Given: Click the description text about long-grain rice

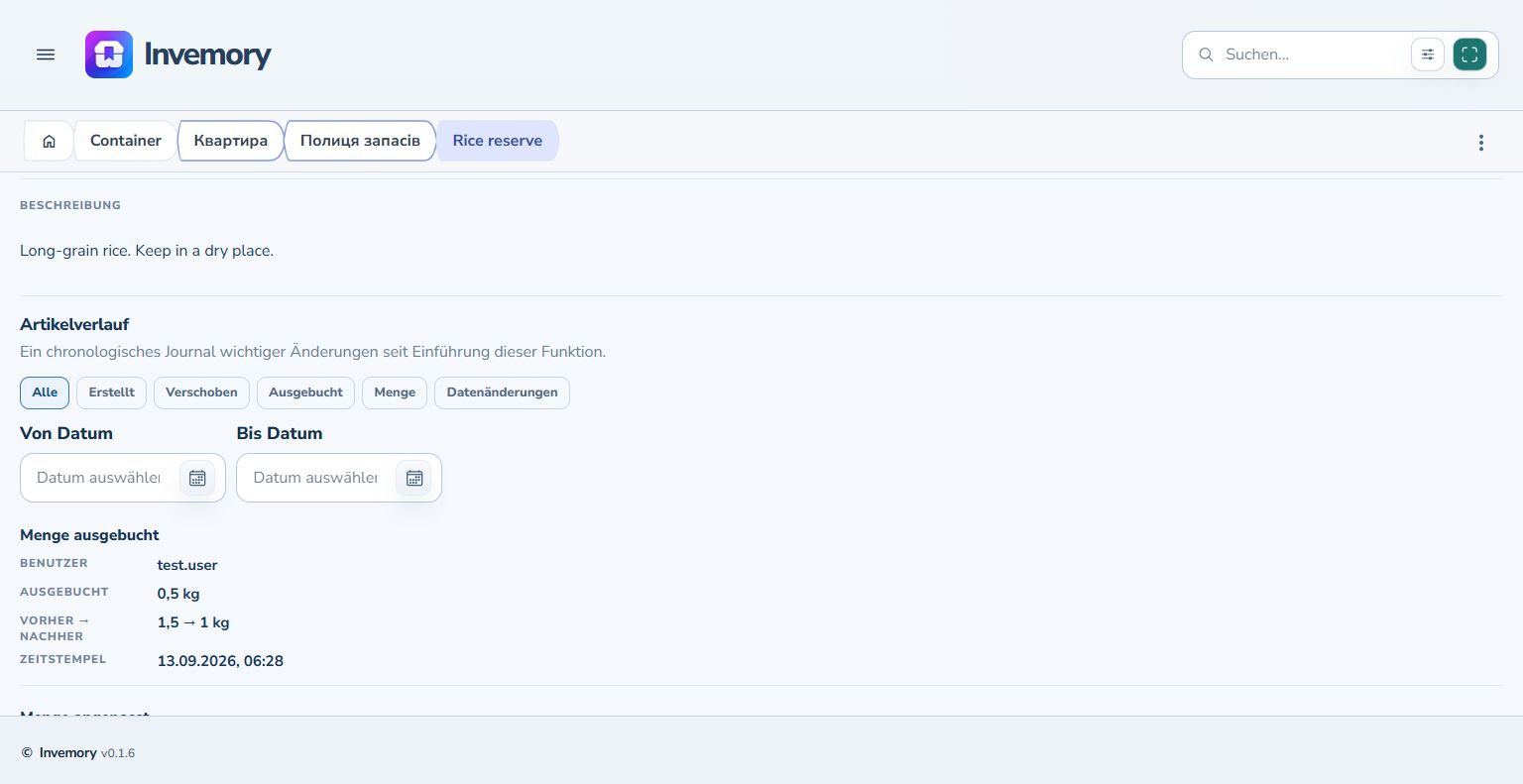Looking at the screenshot, I should (x=147, y=251).
